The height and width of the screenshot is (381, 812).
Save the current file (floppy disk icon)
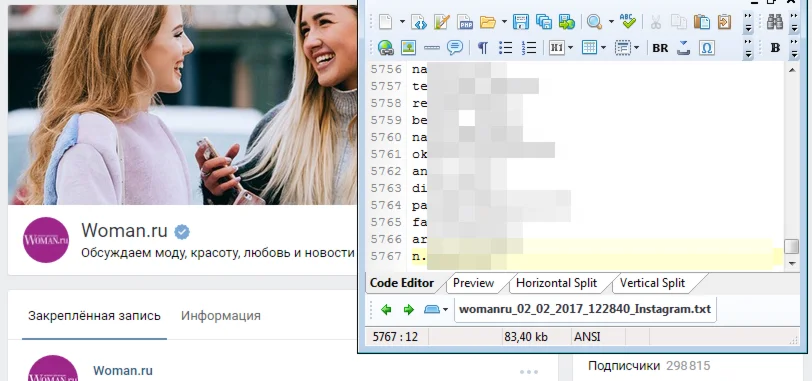click(x=520, y=22)
